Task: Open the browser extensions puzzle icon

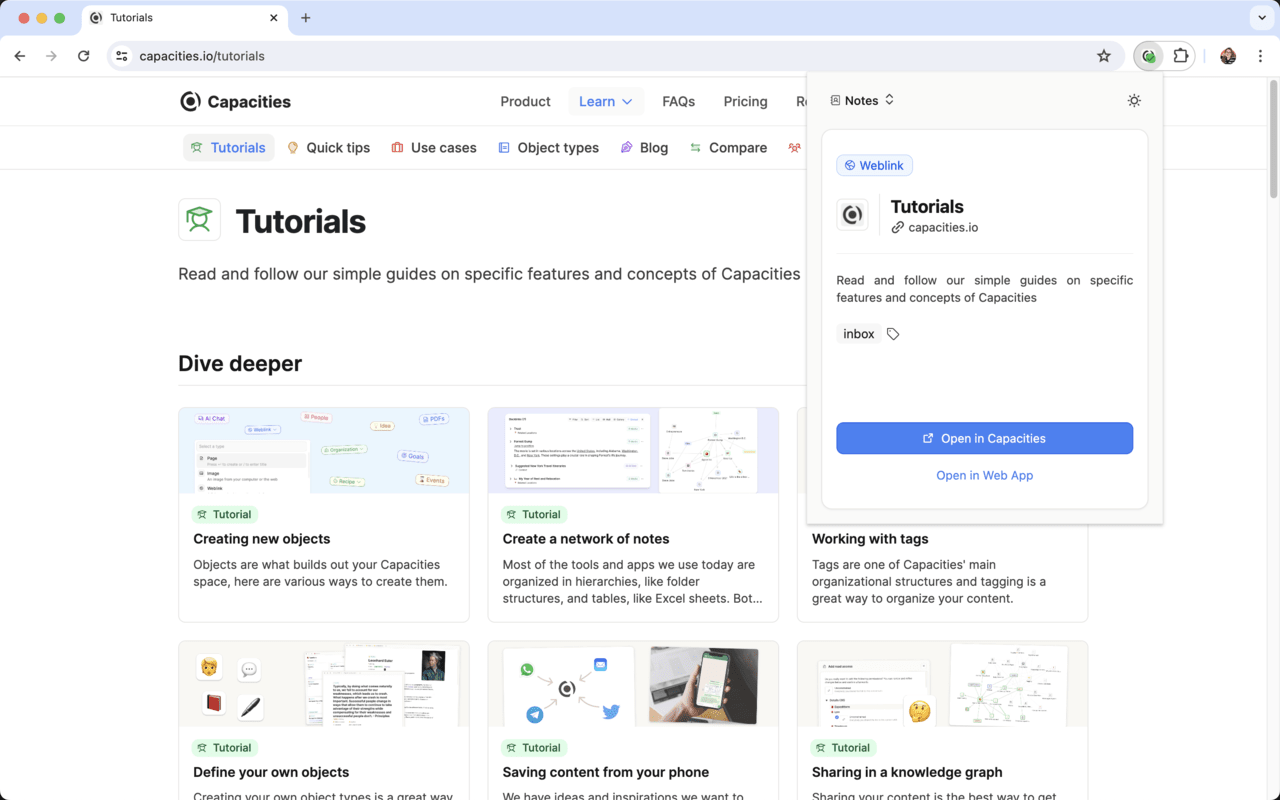Action: click(x=1181, y=56)
